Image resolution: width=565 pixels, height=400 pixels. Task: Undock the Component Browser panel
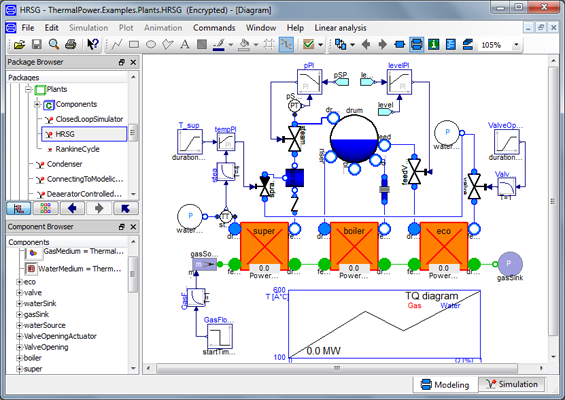[122, 227]
